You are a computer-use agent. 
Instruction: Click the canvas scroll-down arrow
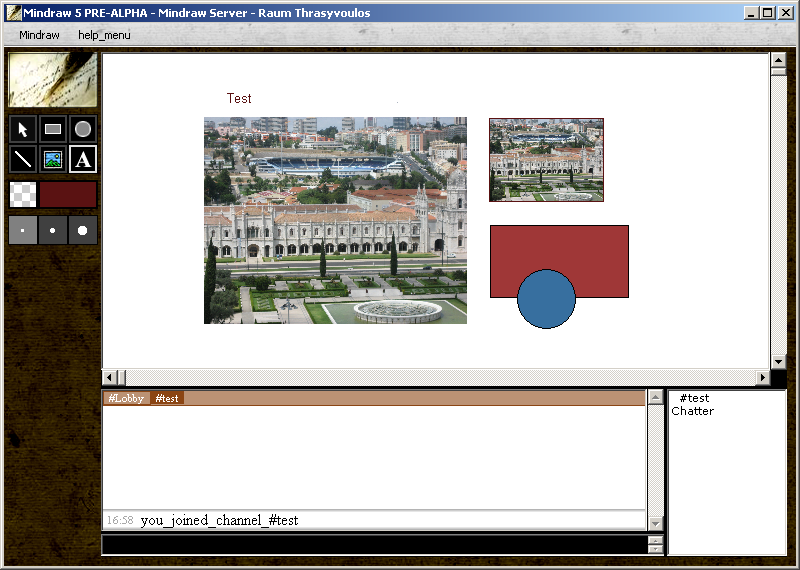coord(778,361)
